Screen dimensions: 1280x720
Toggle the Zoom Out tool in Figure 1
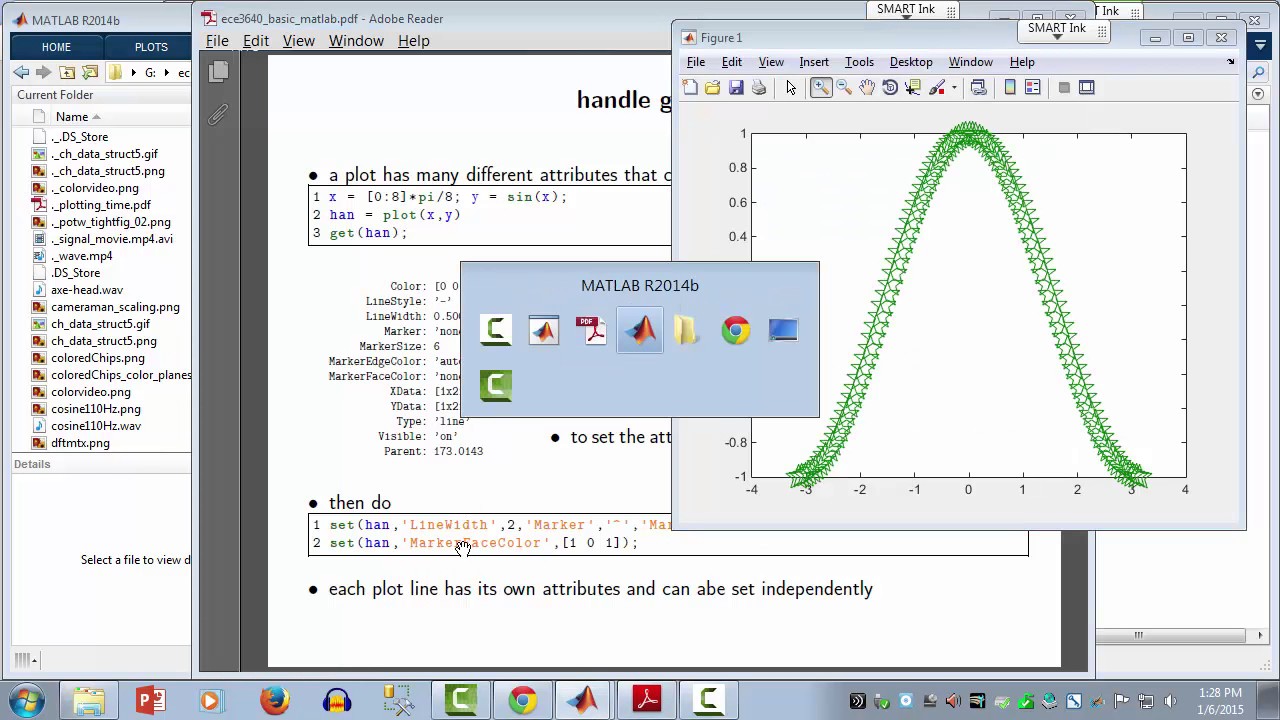(844, 88)
